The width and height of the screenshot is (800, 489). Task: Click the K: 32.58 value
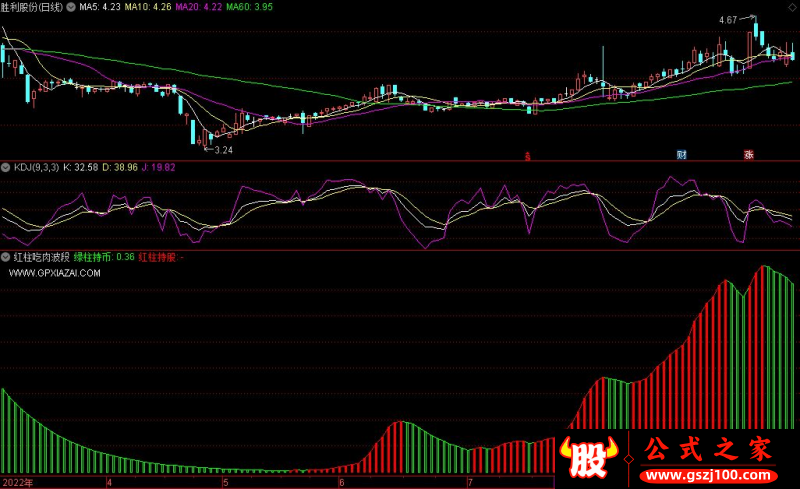pyautogui.click(x=81, y=167)
